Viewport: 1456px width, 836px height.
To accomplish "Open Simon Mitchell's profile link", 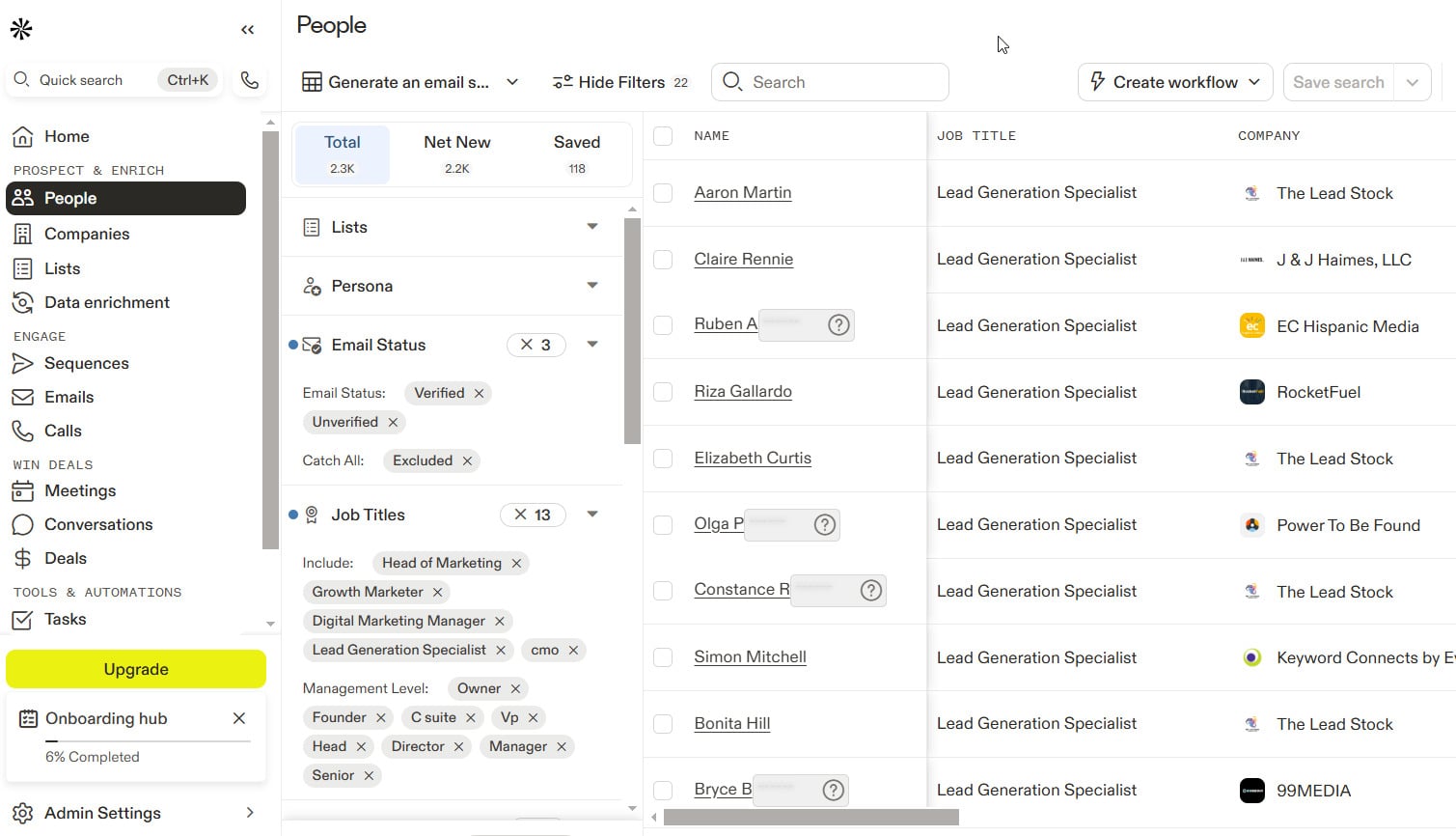I will pyautogui.click(x=750, y=657).
